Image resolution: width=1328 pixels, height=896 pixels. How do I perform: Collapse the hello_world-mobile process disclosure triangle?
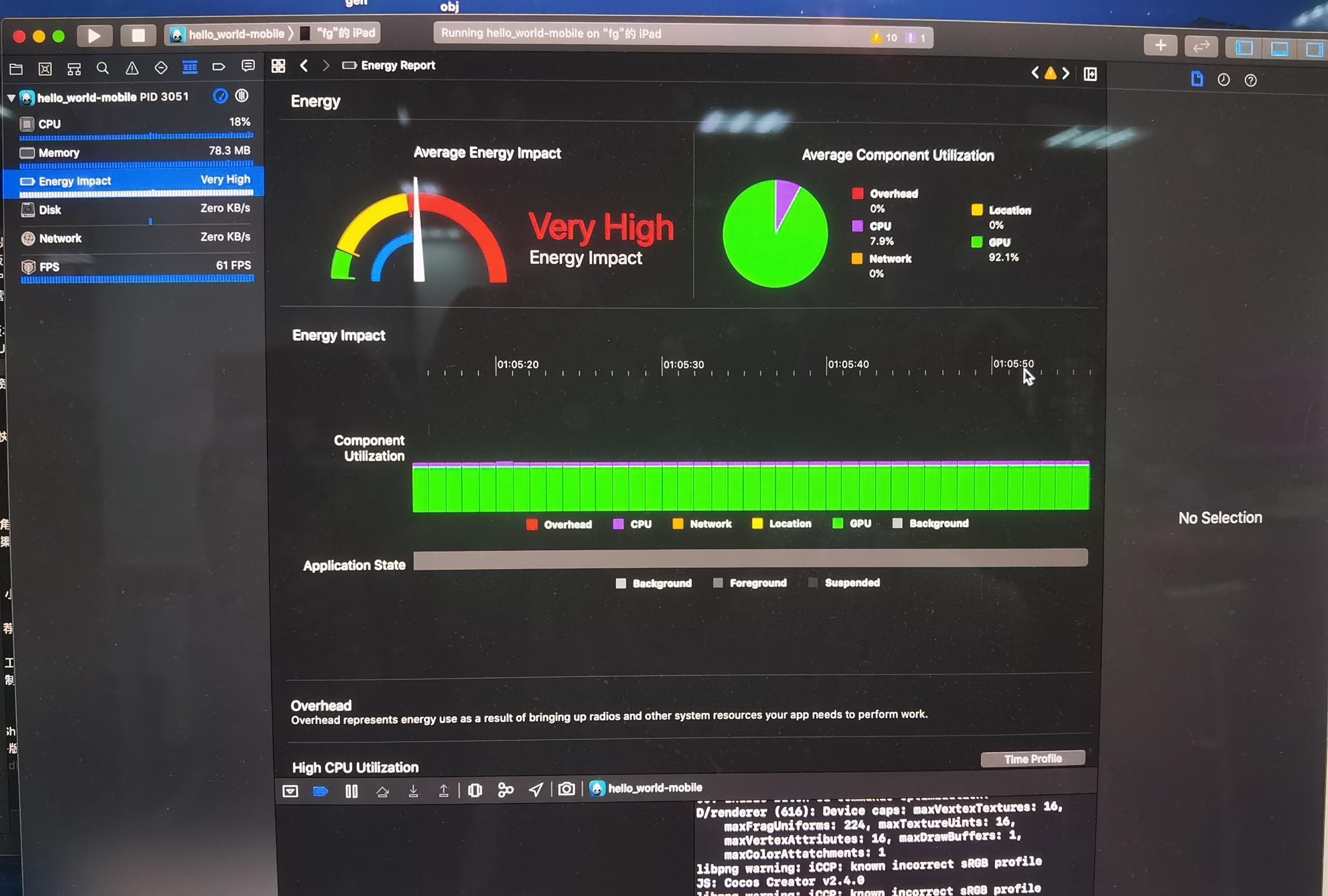click(x=11, y=97)
